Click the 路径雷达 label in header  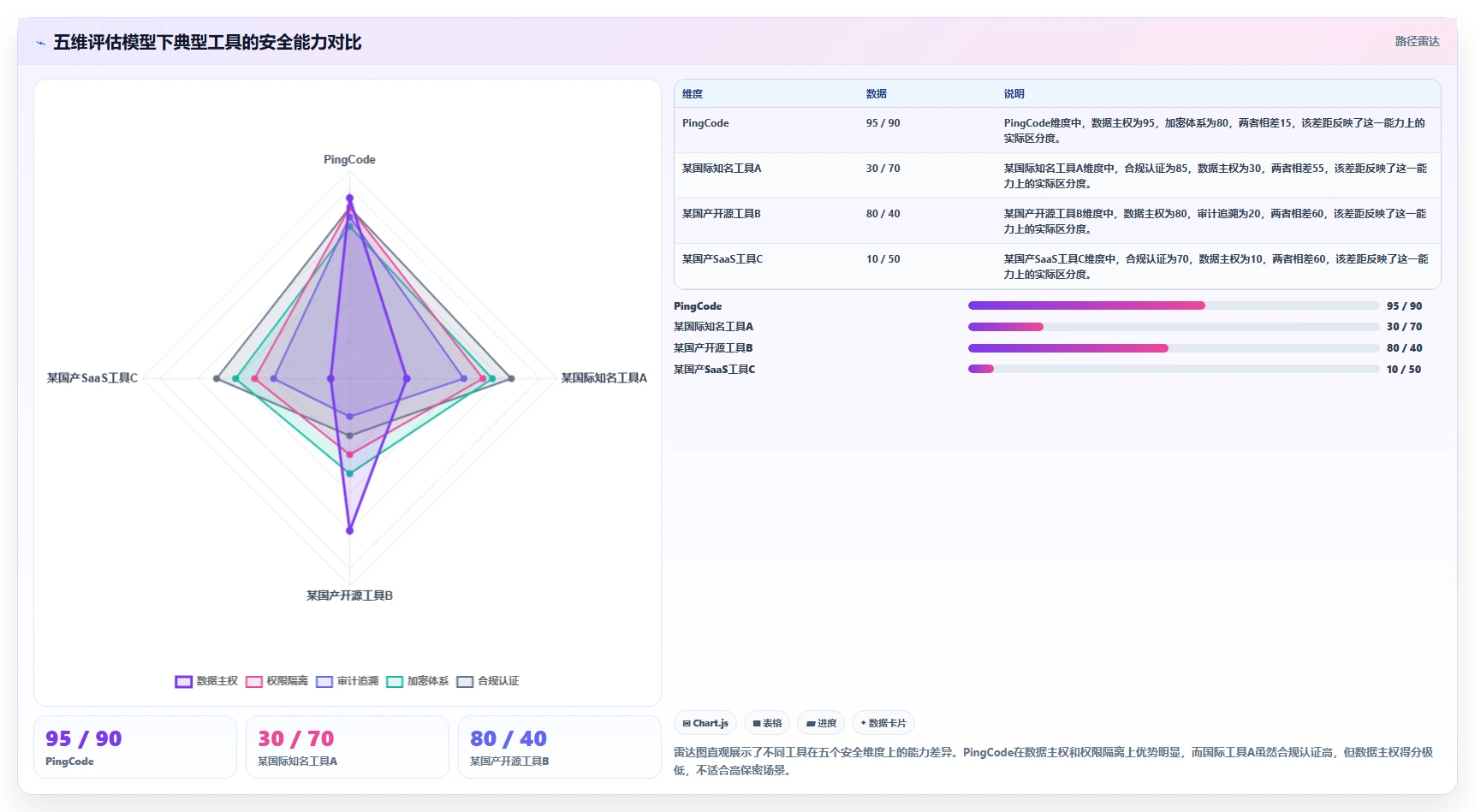[x=1417, y=41]
